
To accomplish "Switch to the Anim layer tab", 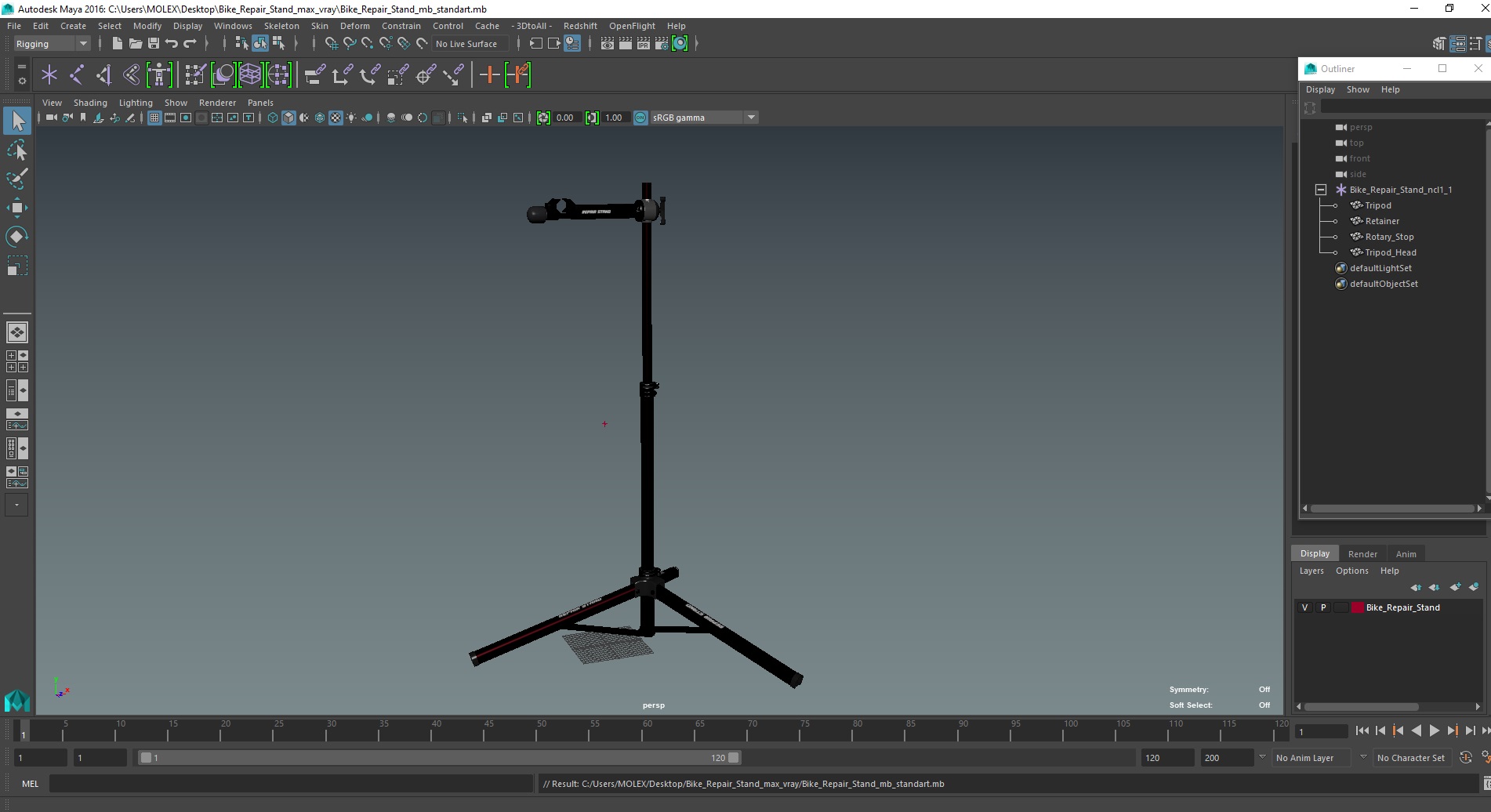I will [1406, 553].
